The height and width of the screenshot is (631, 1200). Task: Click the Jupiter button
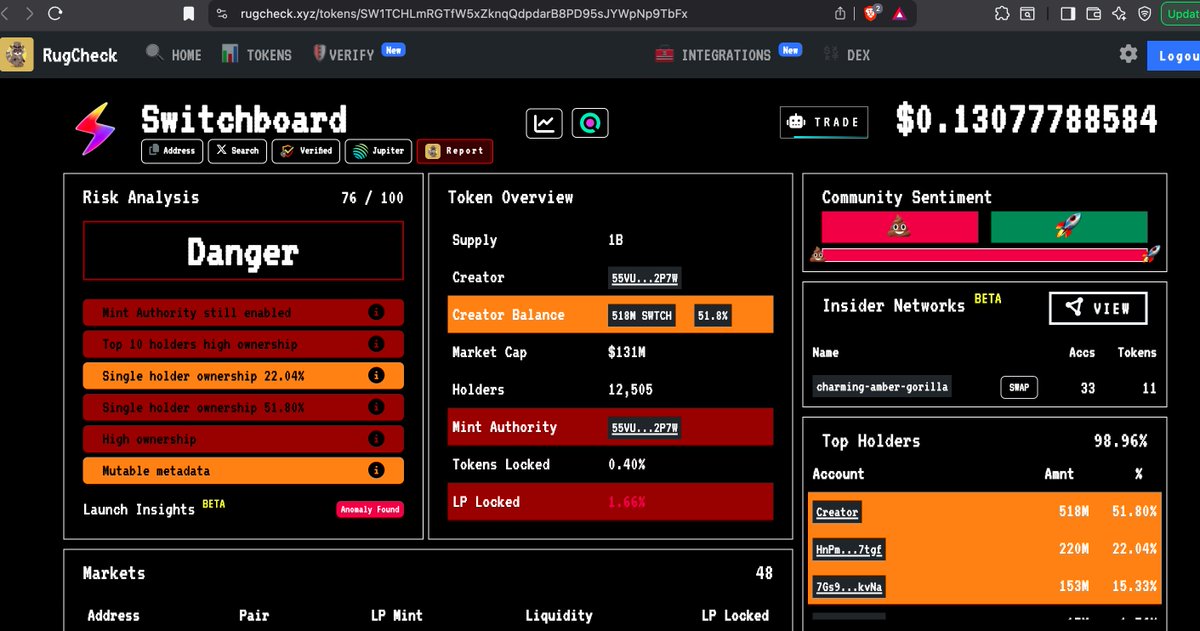coord(378,151)
